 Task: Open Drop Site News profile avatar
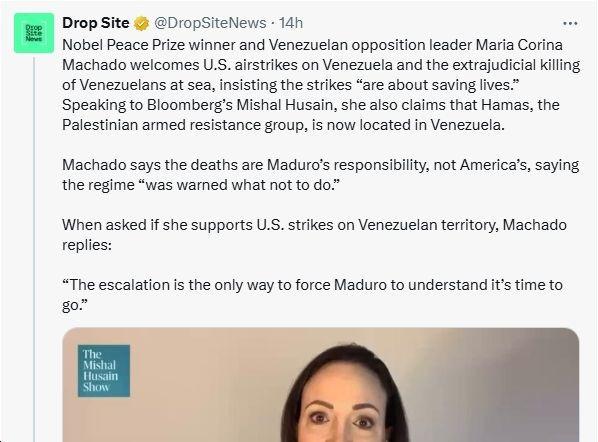34,33
